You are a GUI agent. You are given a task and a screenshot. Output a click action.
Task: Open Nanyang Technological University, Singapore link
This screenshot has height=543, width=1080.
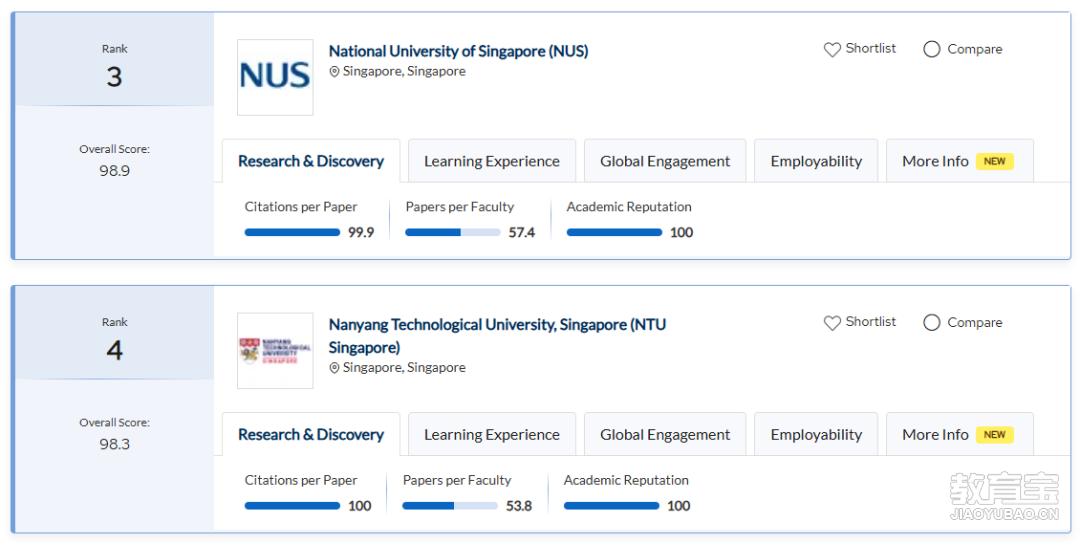(497, 335)
